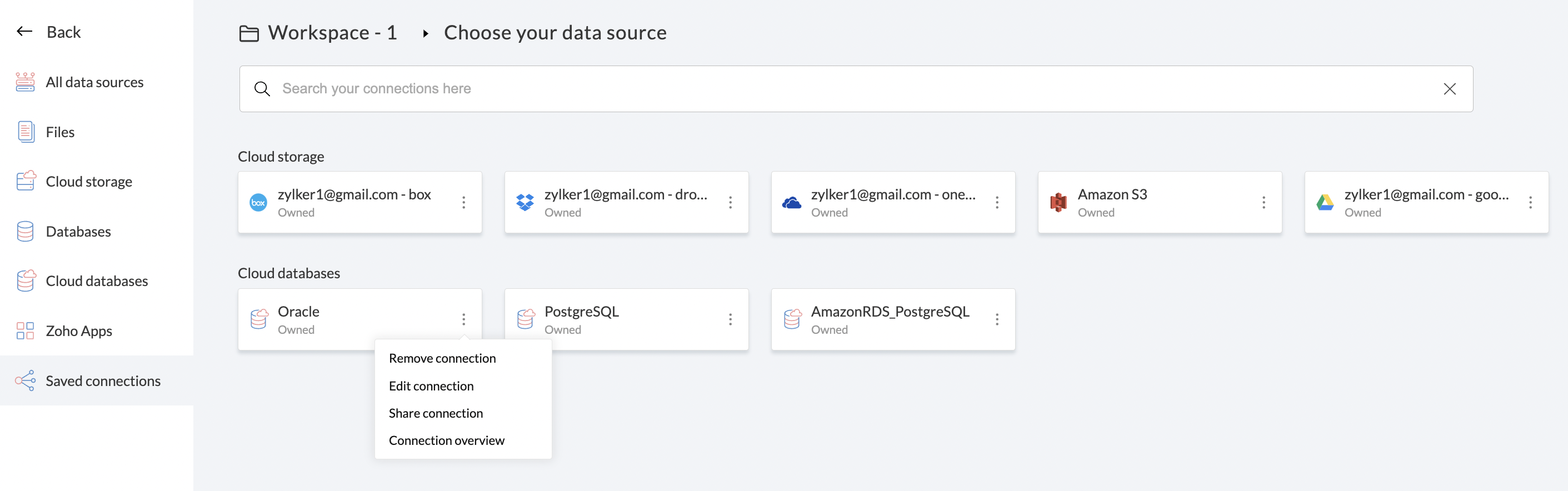The width and height of the screenshot is (1568, 491).
Task: Open Cloud storage sidebar category
Action: [89, 181]
